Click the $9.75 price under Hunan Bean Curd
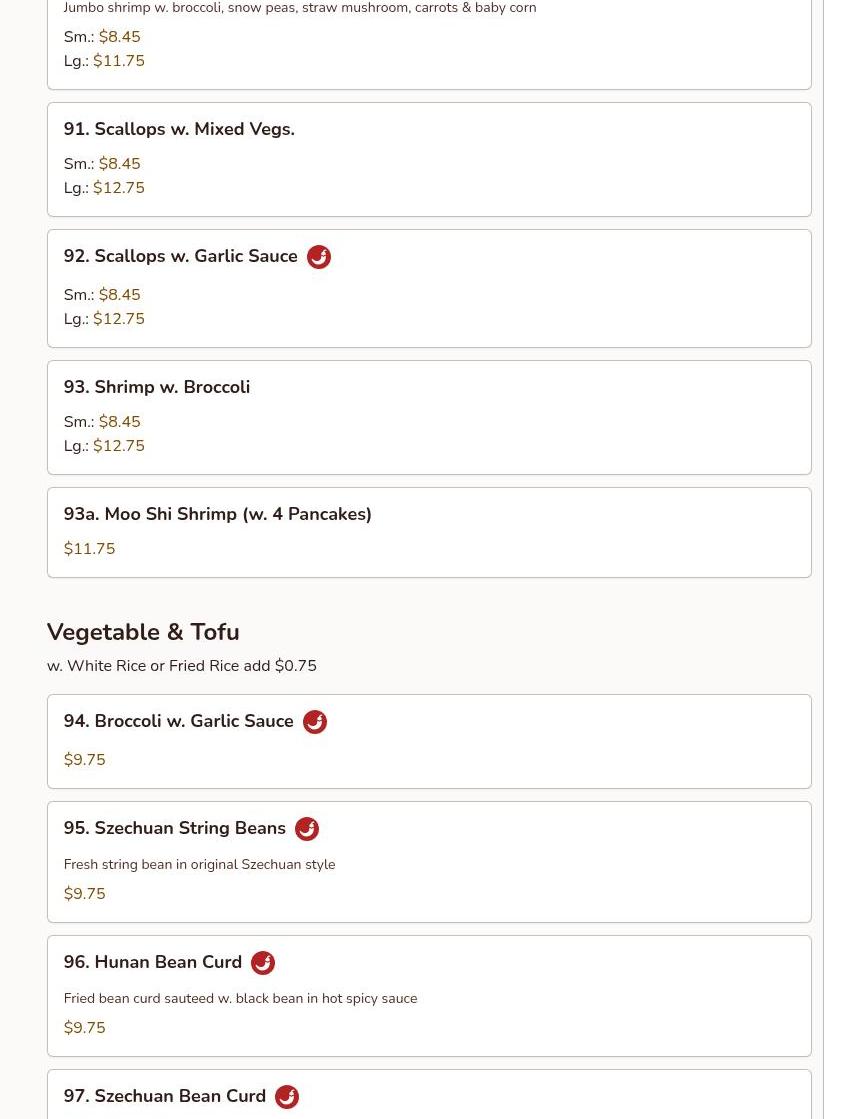844x1119 pixels. [x=84, y=1028]
